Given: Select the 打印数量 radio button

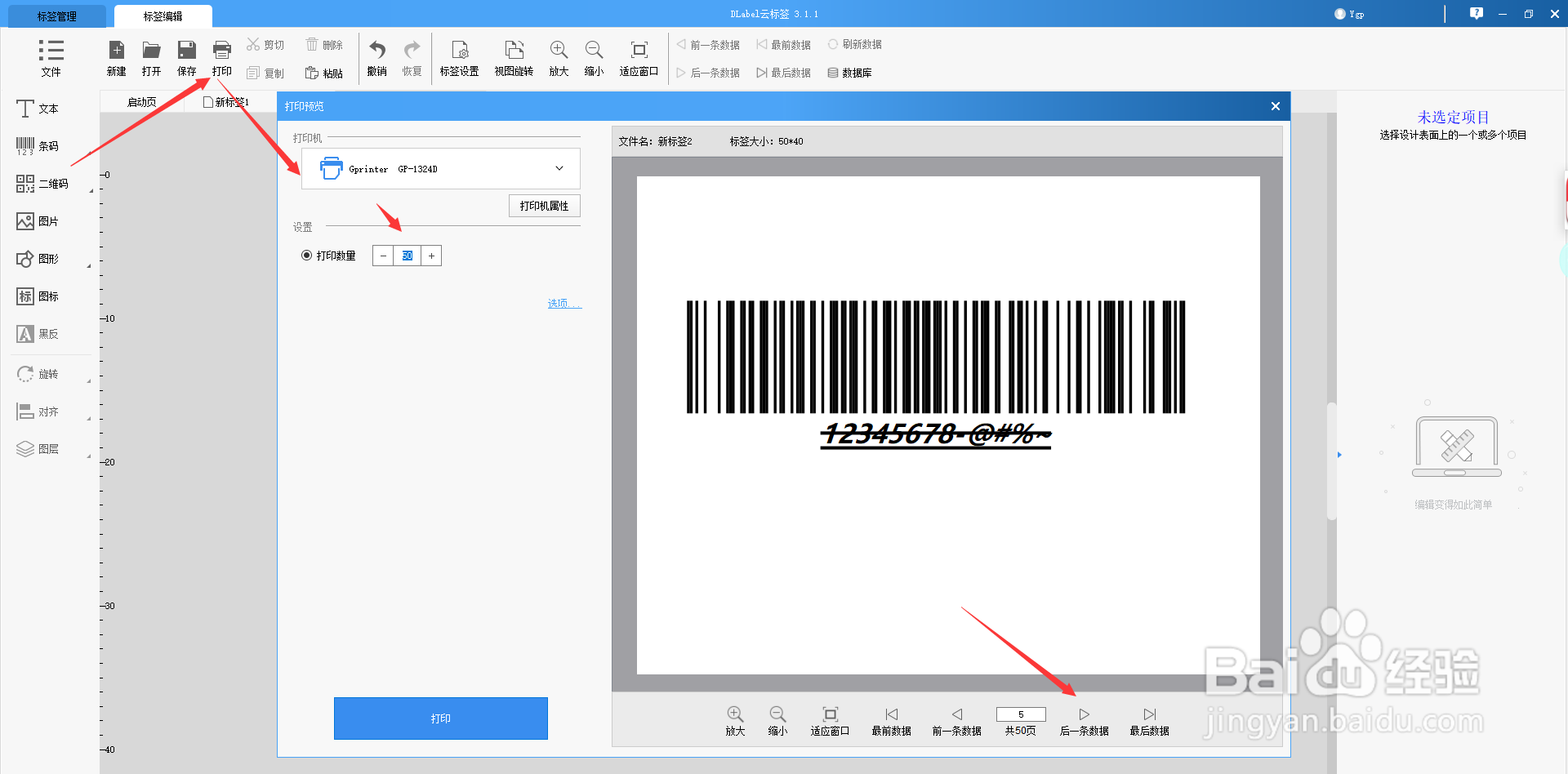Looking at the screenshot, I should [306, 256].
